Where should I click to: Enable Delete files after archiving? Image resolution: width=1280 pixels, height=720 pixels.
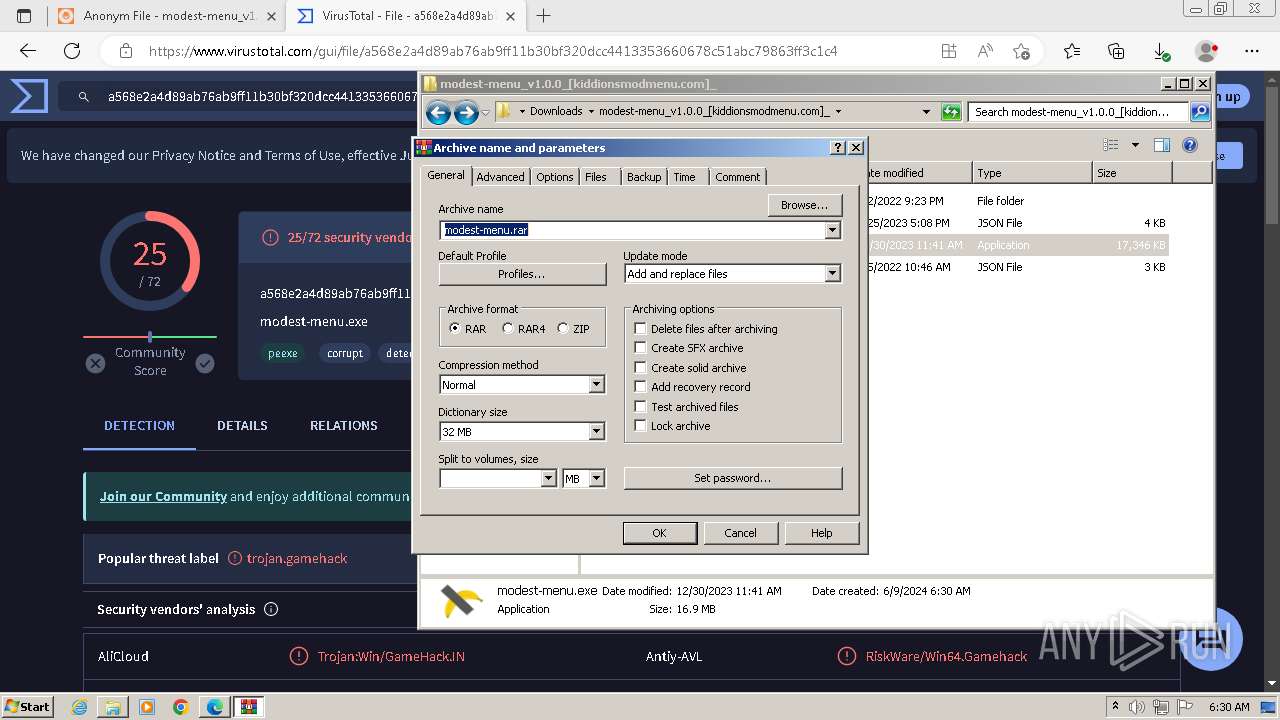pyautogui.click(x=640, y=329)
